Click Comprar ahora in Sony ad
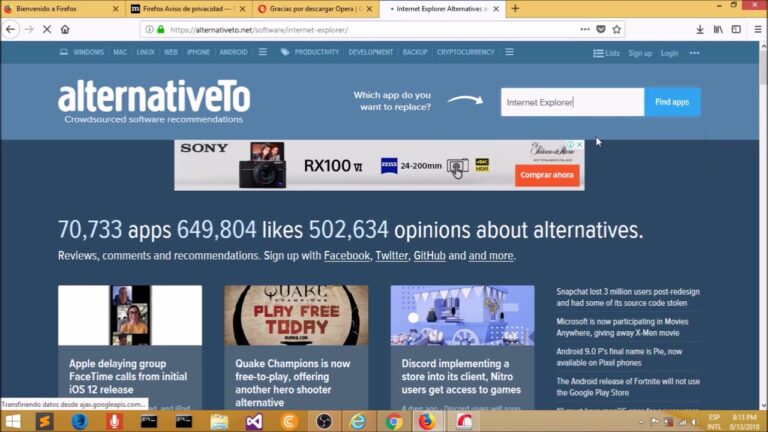Viewport: 768px width, 432px height. [547, 175]
